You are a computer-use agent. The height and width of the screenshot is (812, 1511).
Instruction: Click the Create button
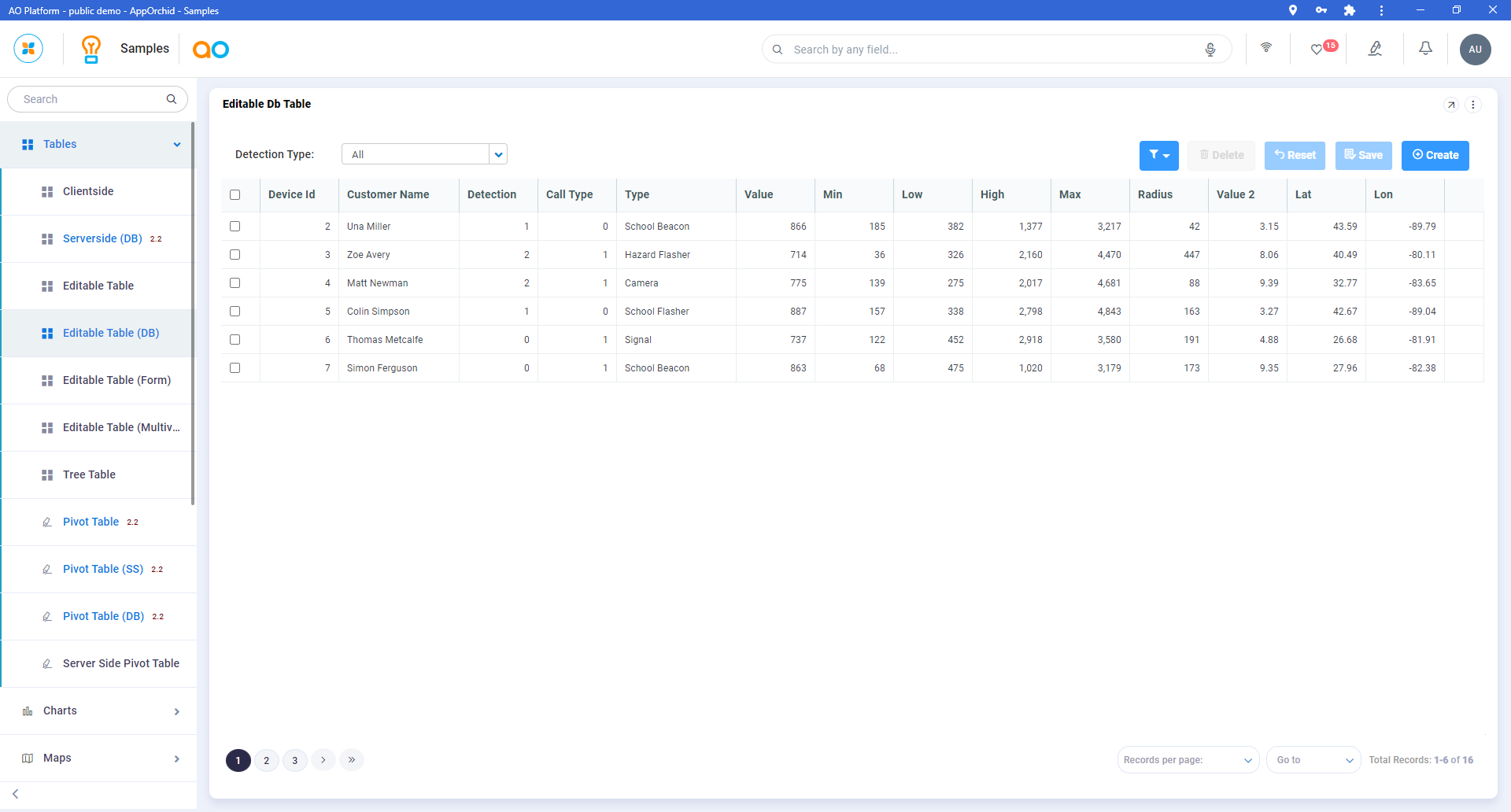coord(1435,155)
